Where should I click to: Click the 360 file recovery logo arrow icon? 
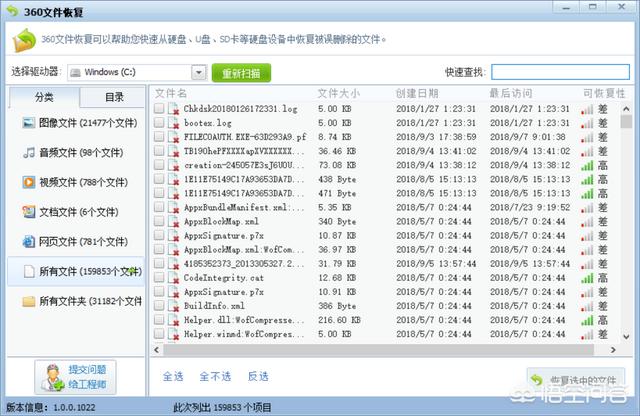(x=24, y=40)
